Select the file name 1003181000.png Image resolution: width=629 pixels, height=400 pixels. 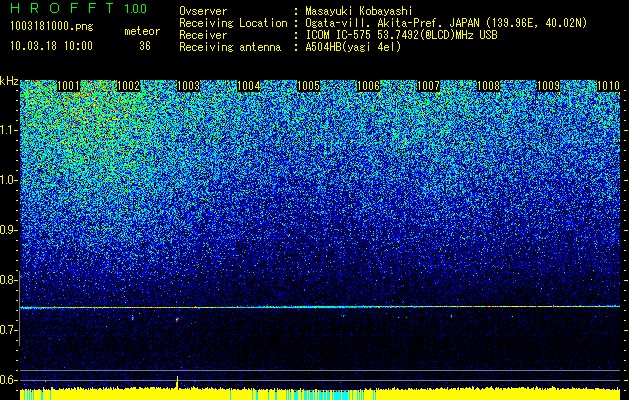(x=52, y=27)
